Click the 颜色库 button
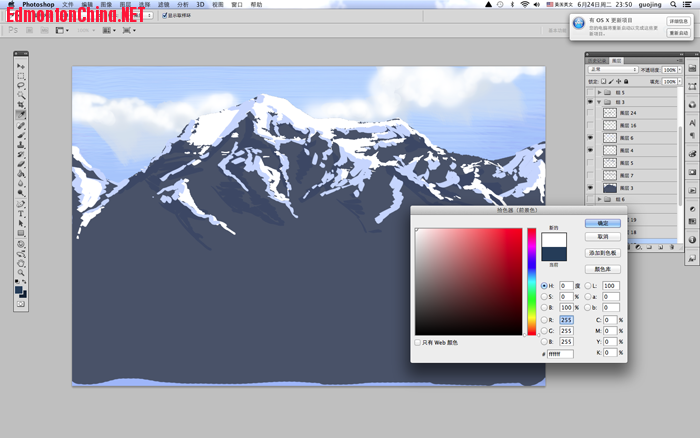 602,269
